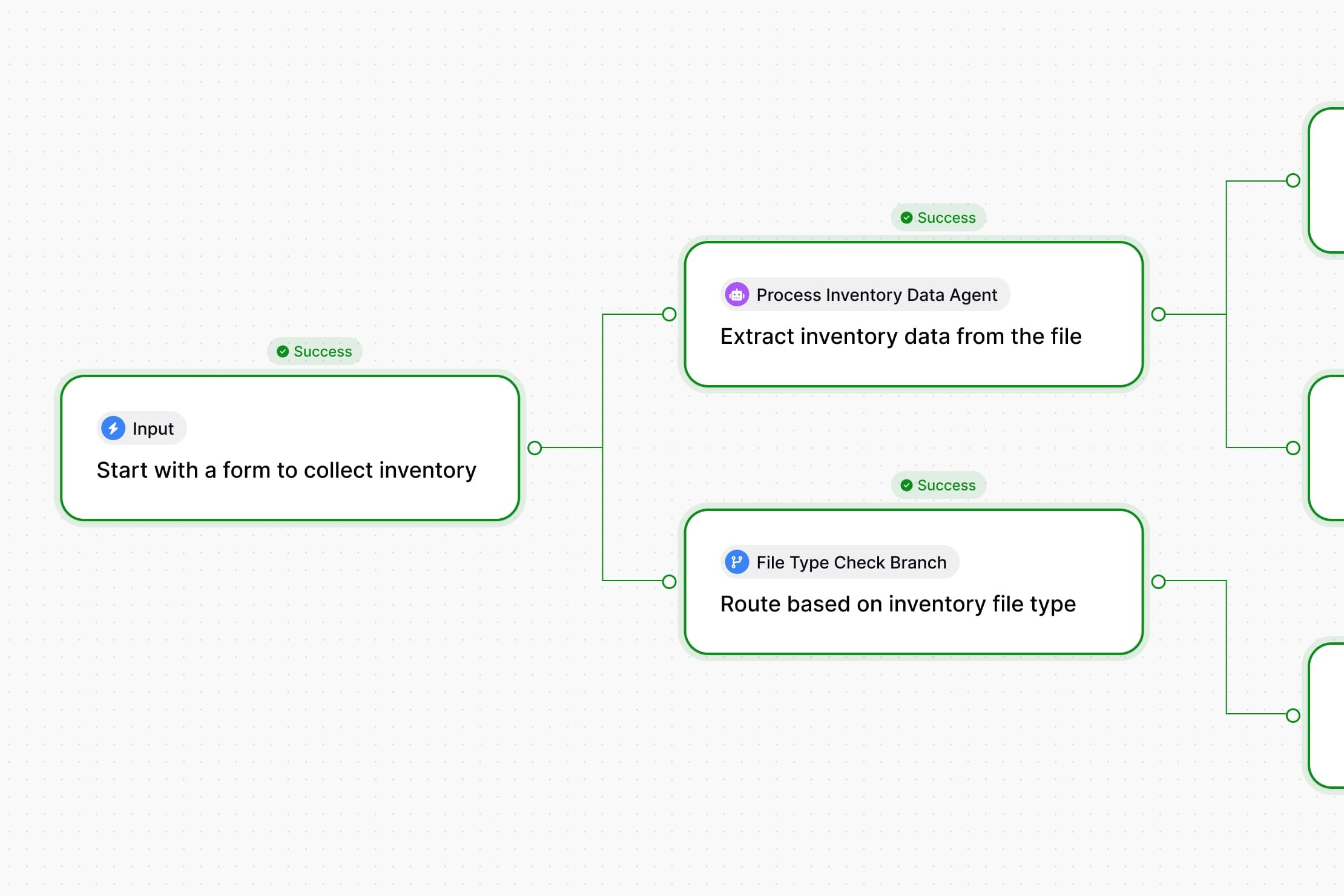Click the input connector of Process Inventory Data Agent
The image size is (1344, 896).
pyautogui.click(x=669, y=314)
